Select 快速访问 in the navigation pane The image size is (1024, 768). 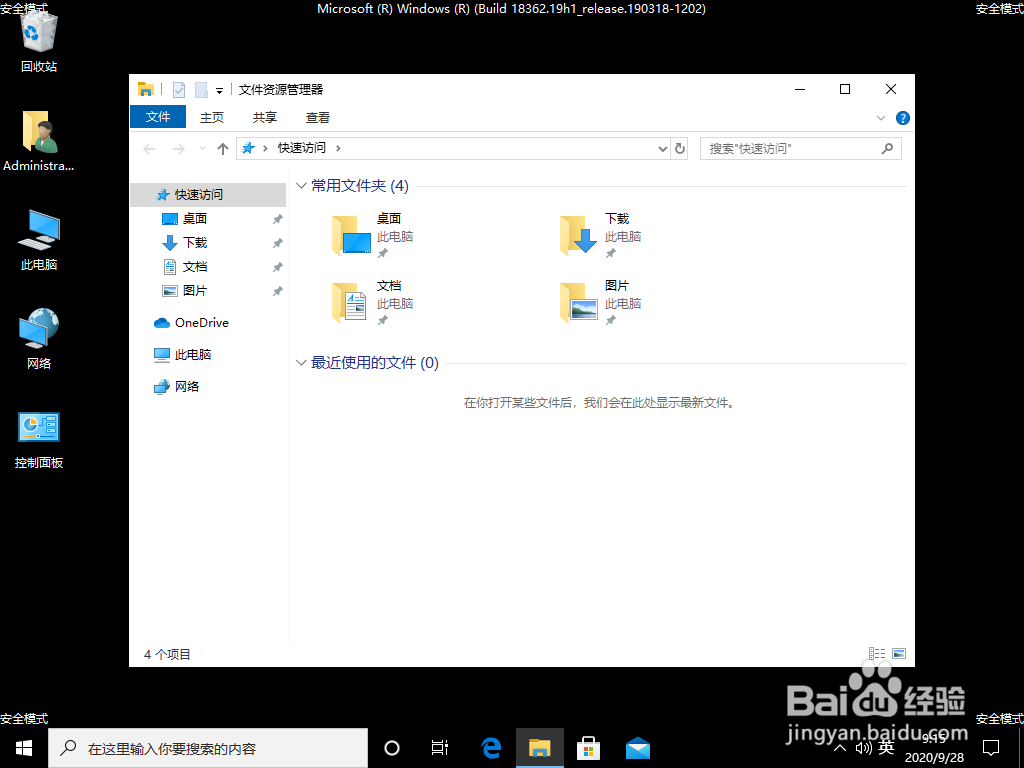pyautogui.click(x=208, y=195)
